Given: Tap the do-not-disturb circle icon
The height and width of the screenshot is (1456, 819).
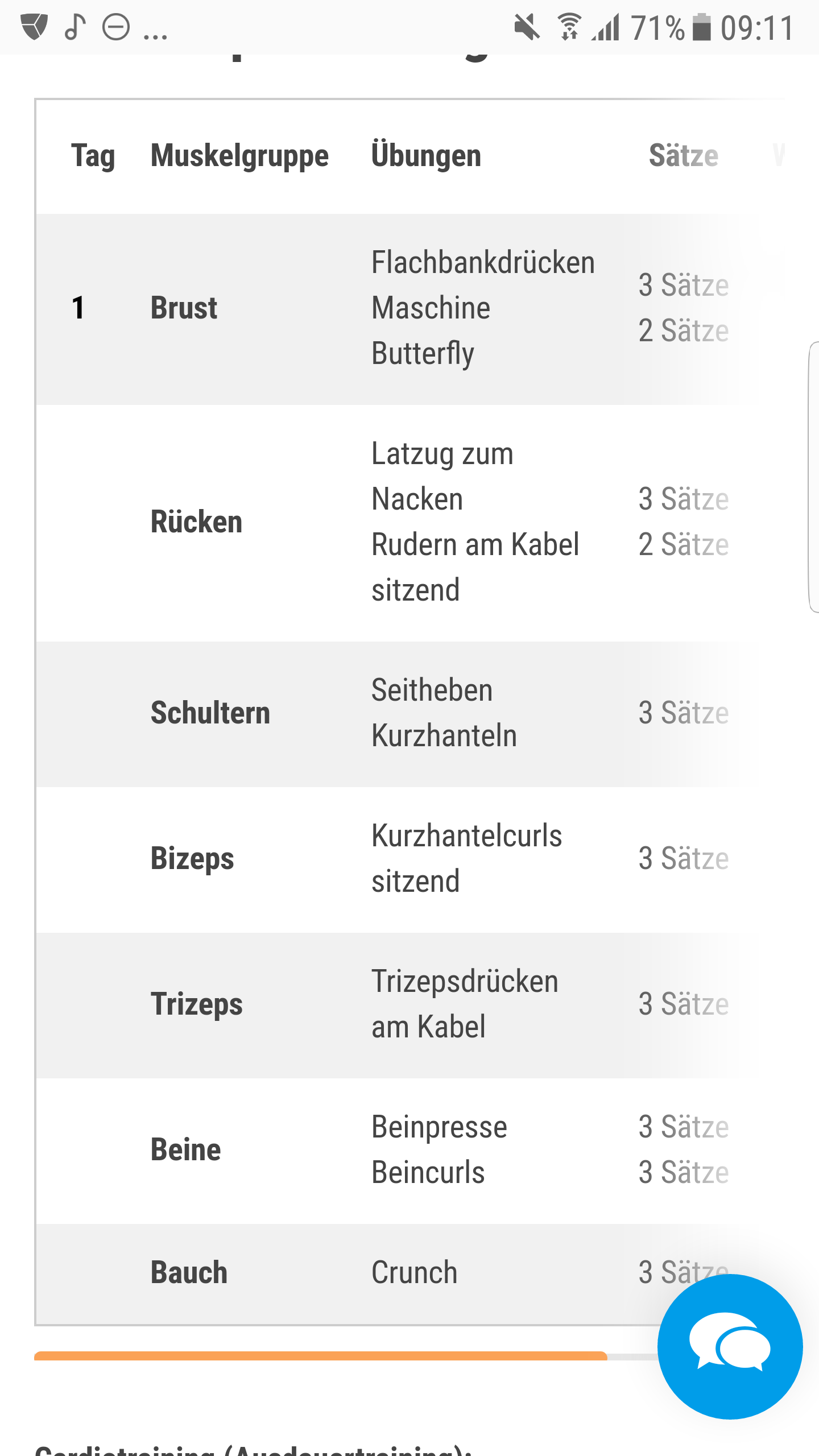Looking at the screenshot, I should (116, 27).
